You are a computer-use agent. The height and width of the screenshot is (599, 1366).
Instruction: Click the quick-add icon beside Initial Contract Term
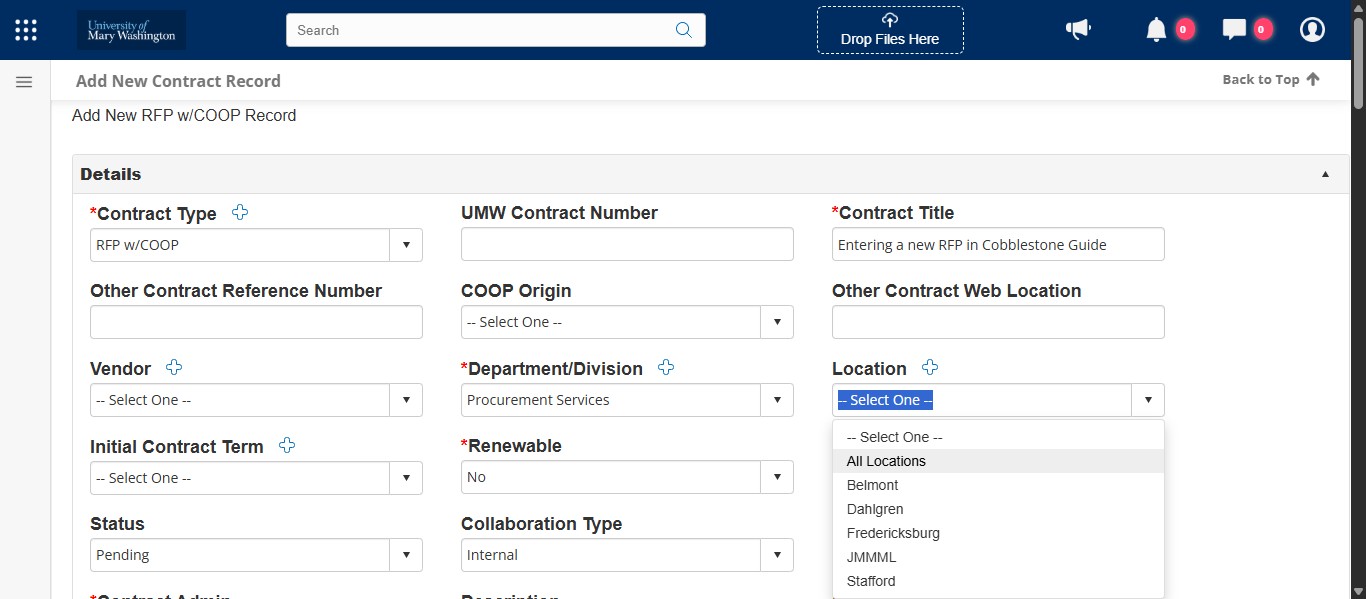(x=287, y=446)
